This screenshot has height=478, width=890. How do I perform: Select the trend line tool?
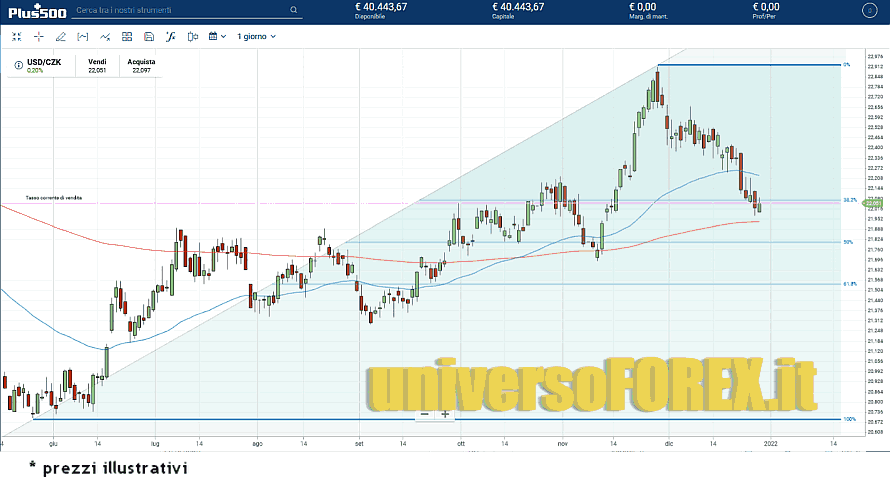click(x=105, y=36)
